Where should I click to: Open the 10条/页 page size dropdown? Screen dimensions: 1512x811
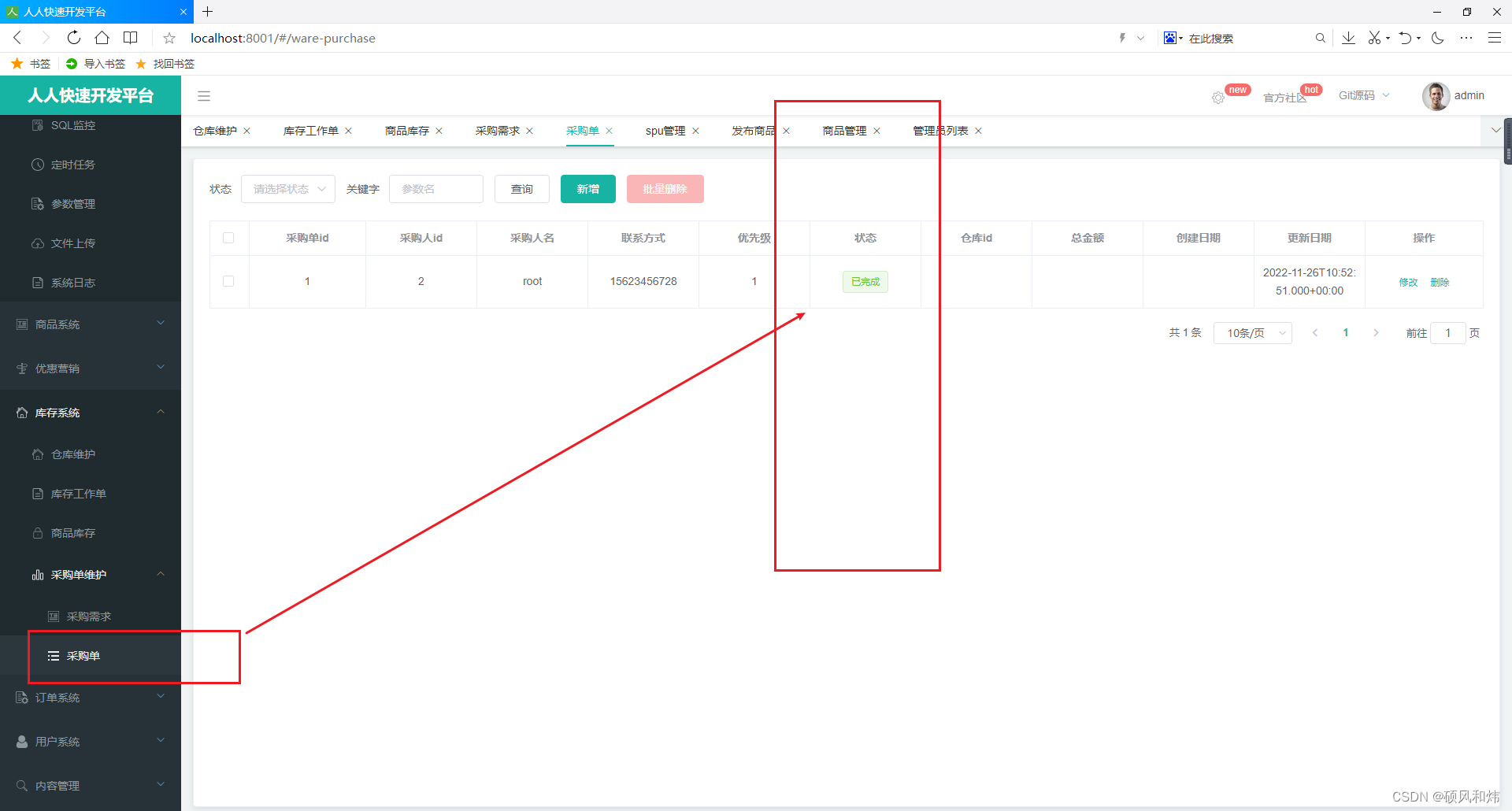[1253, 333]
